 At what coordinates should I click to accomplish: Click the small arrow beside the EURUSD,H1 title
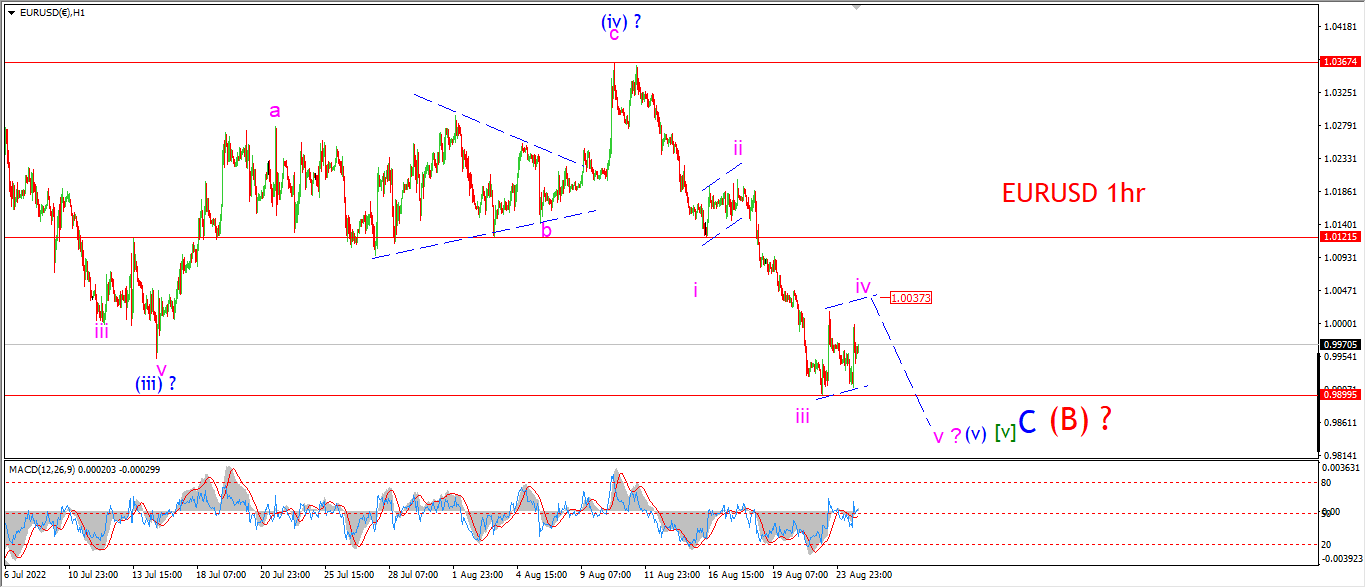11,12
